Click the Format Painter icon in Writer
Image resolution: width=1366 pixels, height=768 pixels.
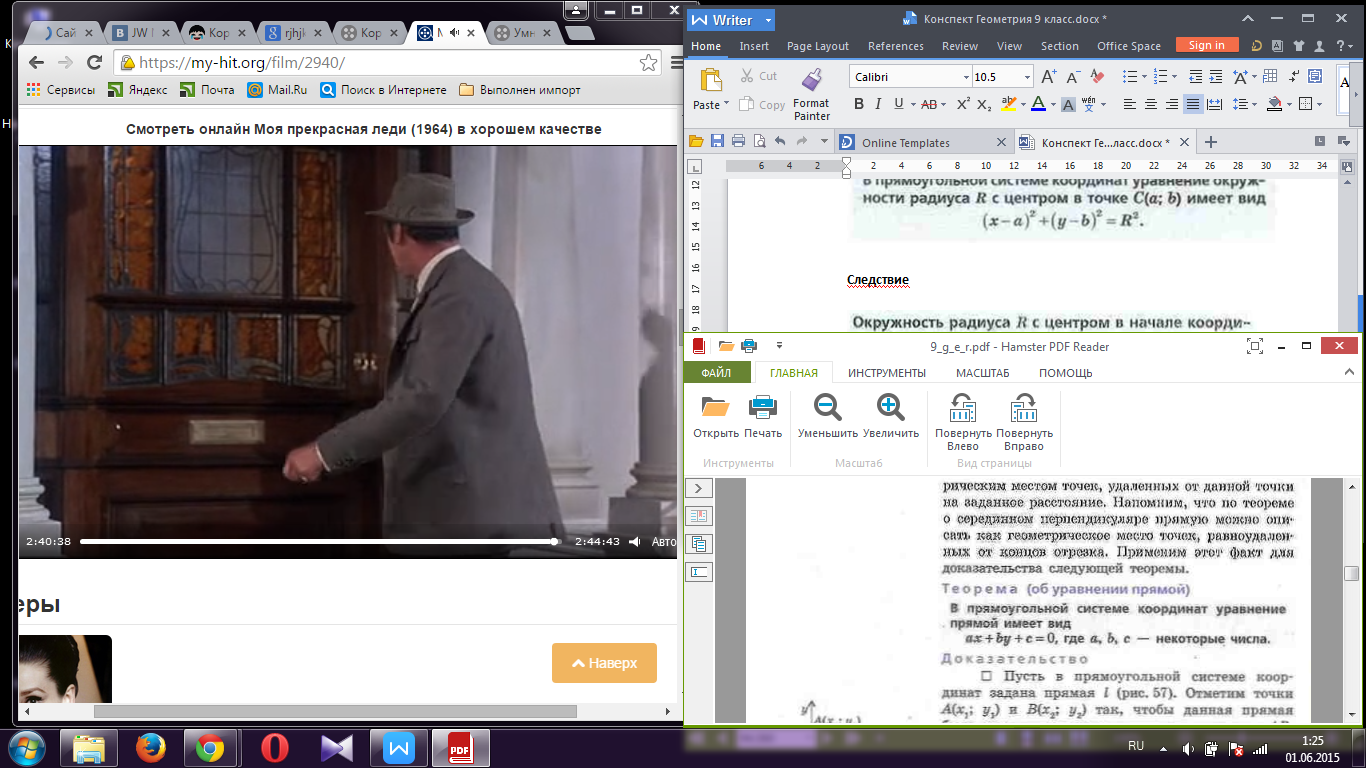pos(811,80)
